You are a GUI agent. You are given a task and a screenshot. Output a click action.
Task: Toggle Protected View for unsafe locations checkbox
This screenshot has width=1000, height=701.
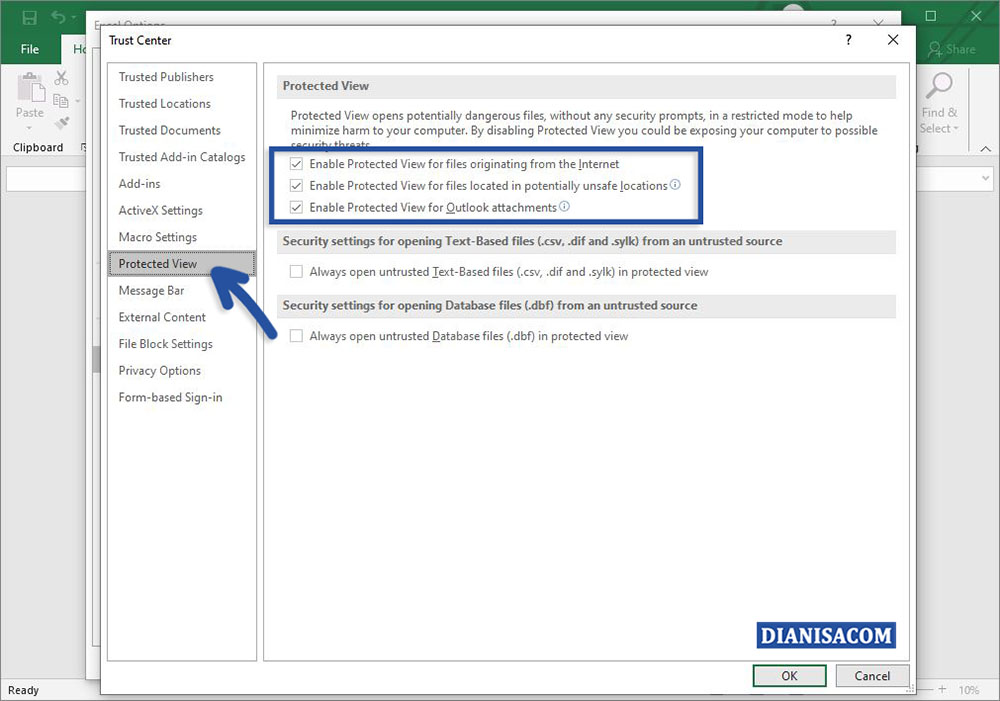[x=296, y=186]
